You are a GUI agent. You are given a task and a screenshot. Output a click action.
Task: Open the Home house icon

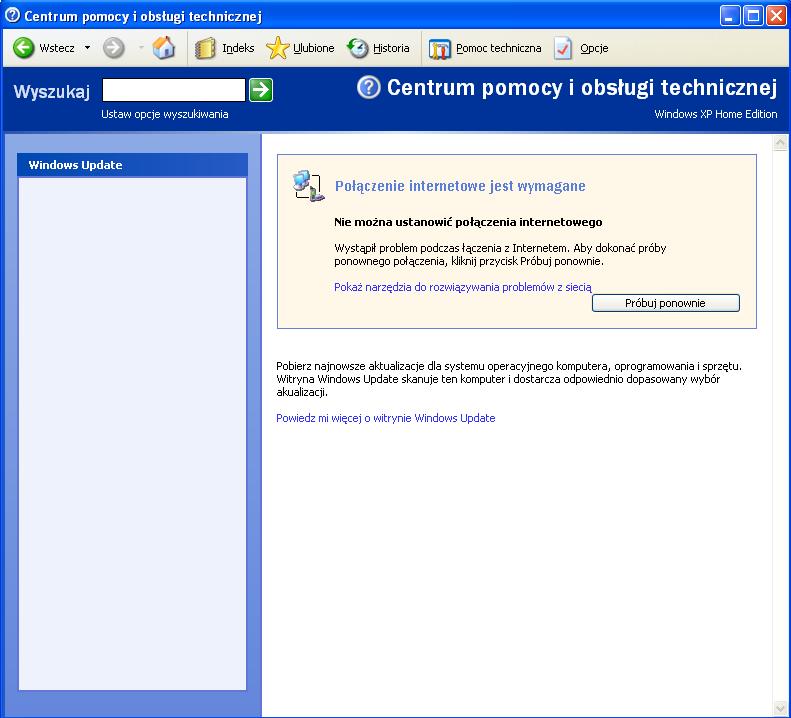coord(163,48)
